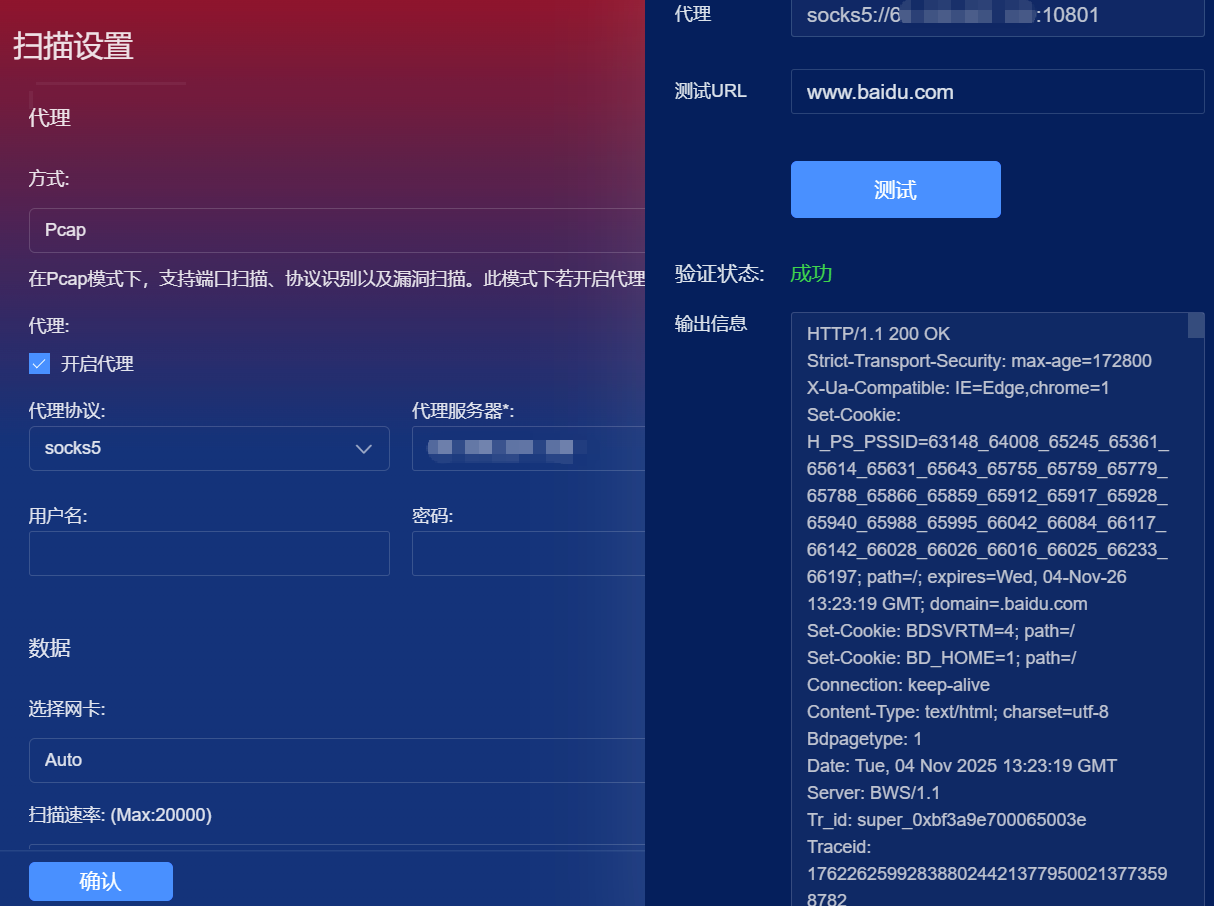The width and height of the screenshot is (1214, 906).
Task: Expand the socks5 protocol dropdown chevron
Action: coord(364,449)
